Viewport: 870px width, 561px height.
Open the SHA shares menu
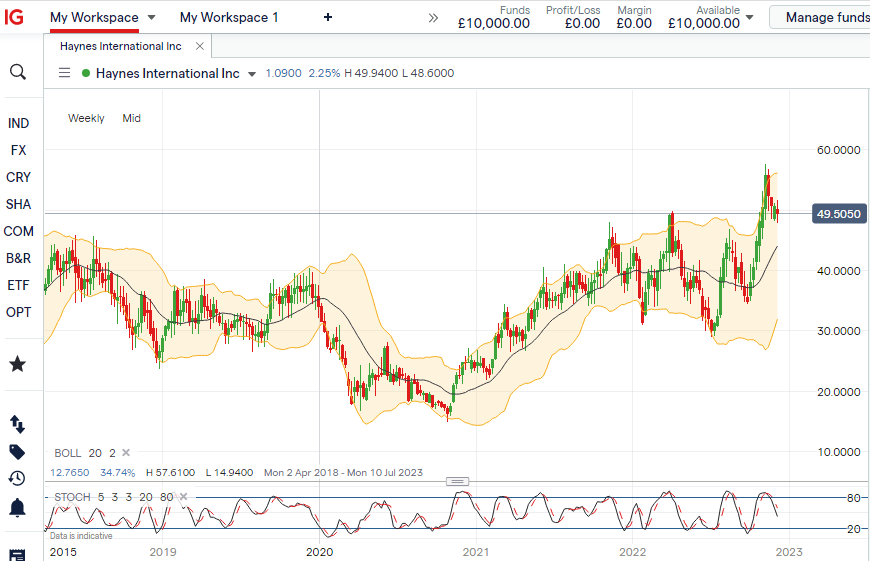coord(18,204)
